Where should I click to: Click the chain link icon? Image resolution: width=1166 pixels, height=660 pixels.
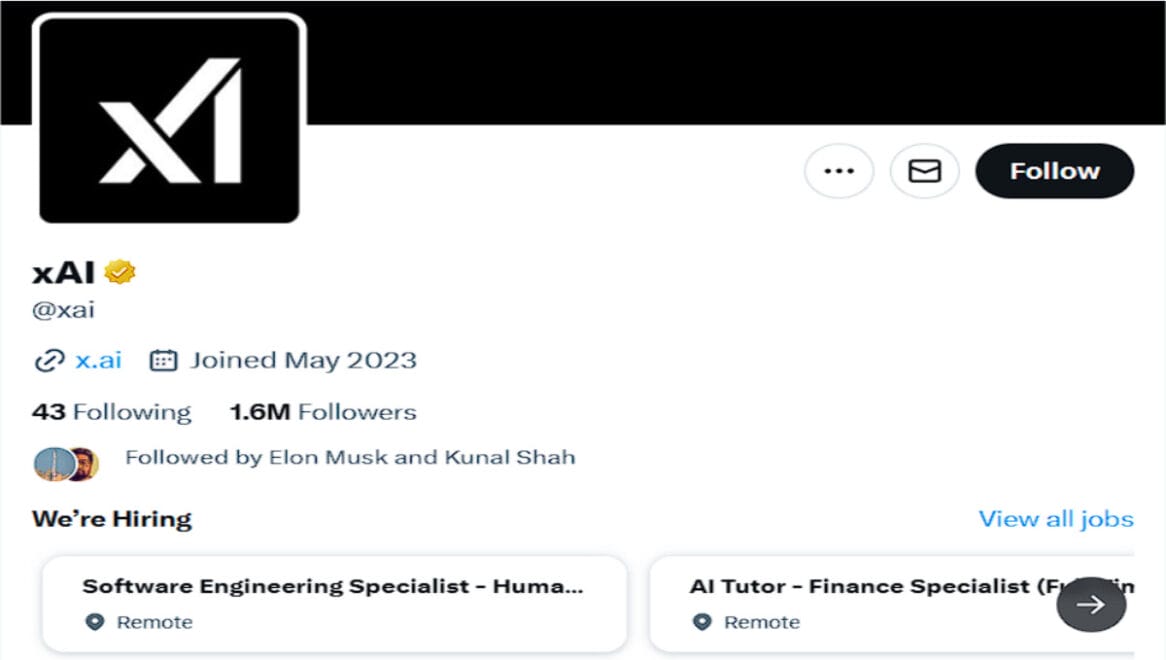click(x=50, y=361)
